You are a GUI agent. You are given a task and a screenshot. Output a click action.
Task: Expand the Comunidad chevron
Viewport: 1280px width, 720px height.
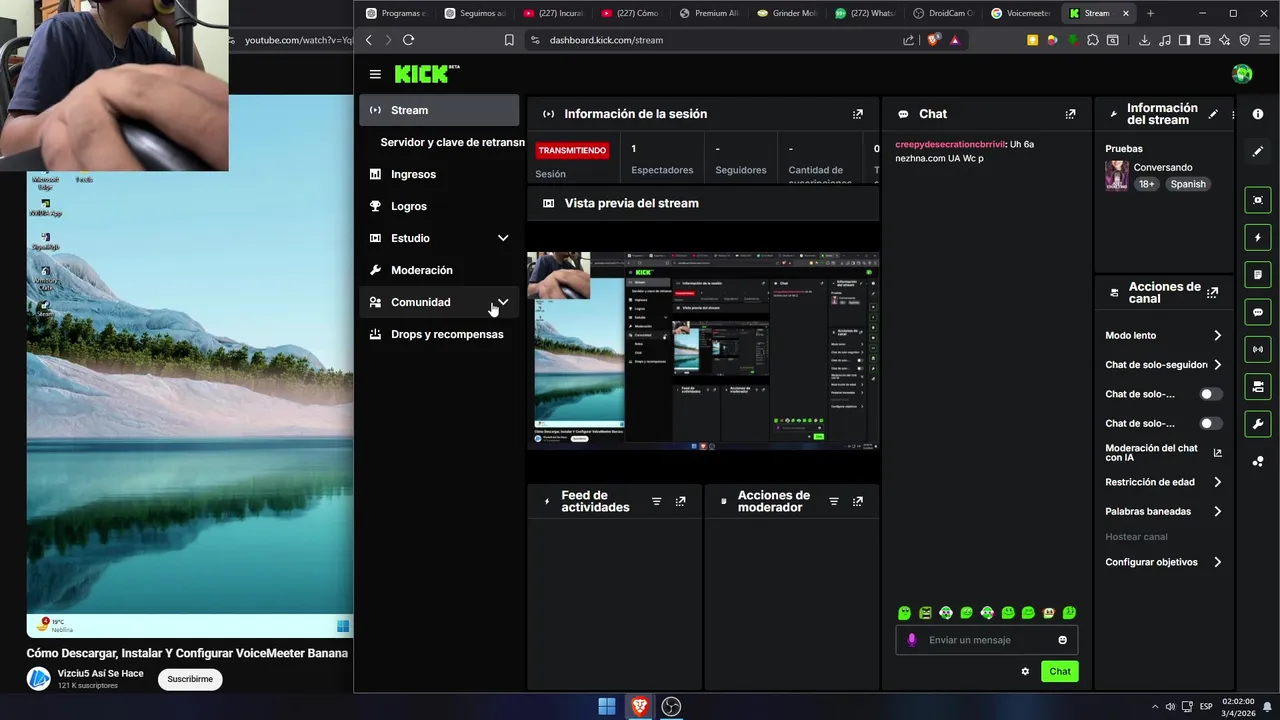coord(503,302)
